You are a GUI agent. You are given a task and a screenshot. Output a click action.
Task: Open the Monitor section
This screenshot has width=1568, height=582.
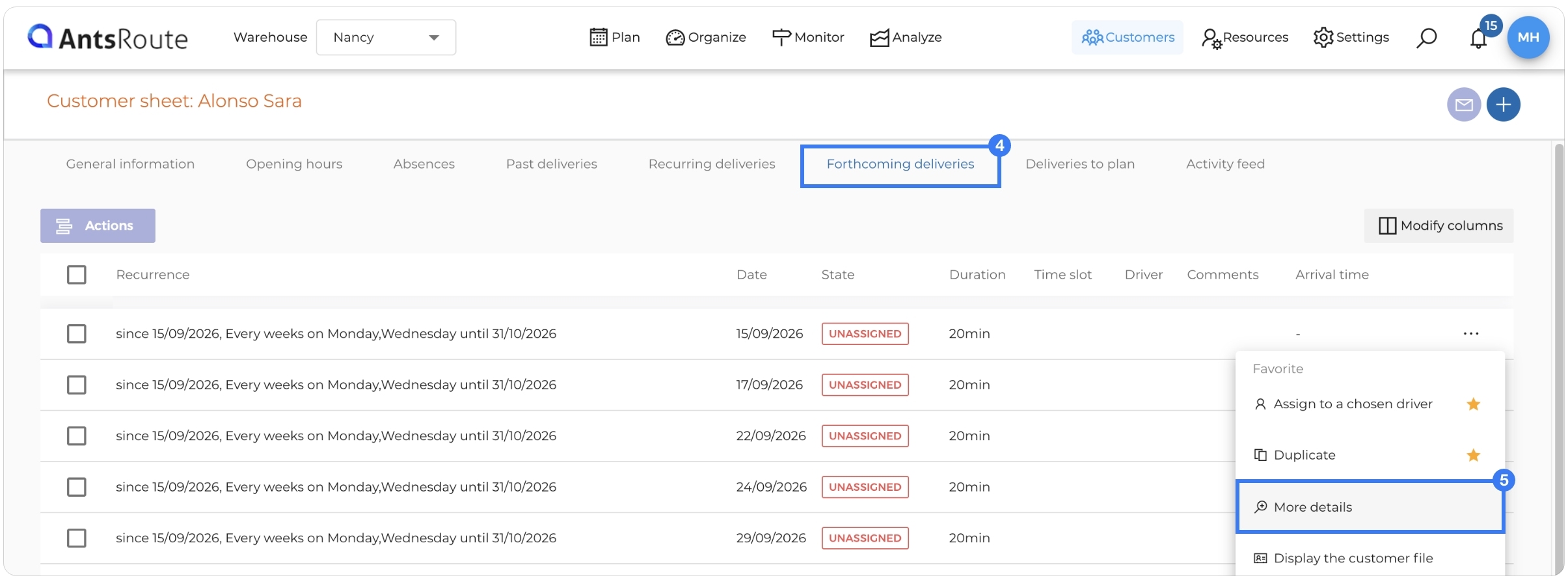pos(807,37)
